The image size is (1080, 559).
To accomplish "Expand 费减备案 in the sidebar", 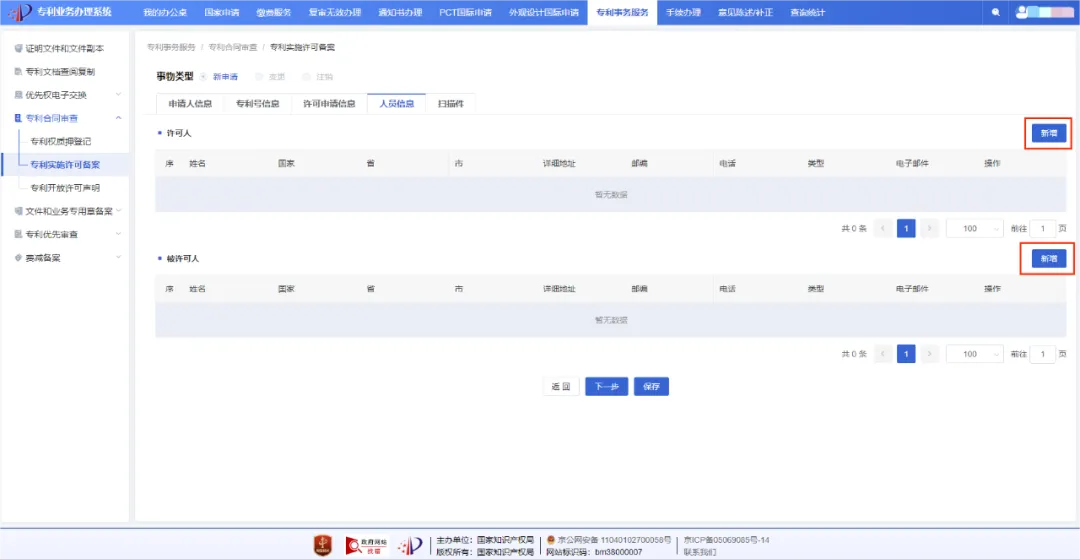I will [118, 257].
